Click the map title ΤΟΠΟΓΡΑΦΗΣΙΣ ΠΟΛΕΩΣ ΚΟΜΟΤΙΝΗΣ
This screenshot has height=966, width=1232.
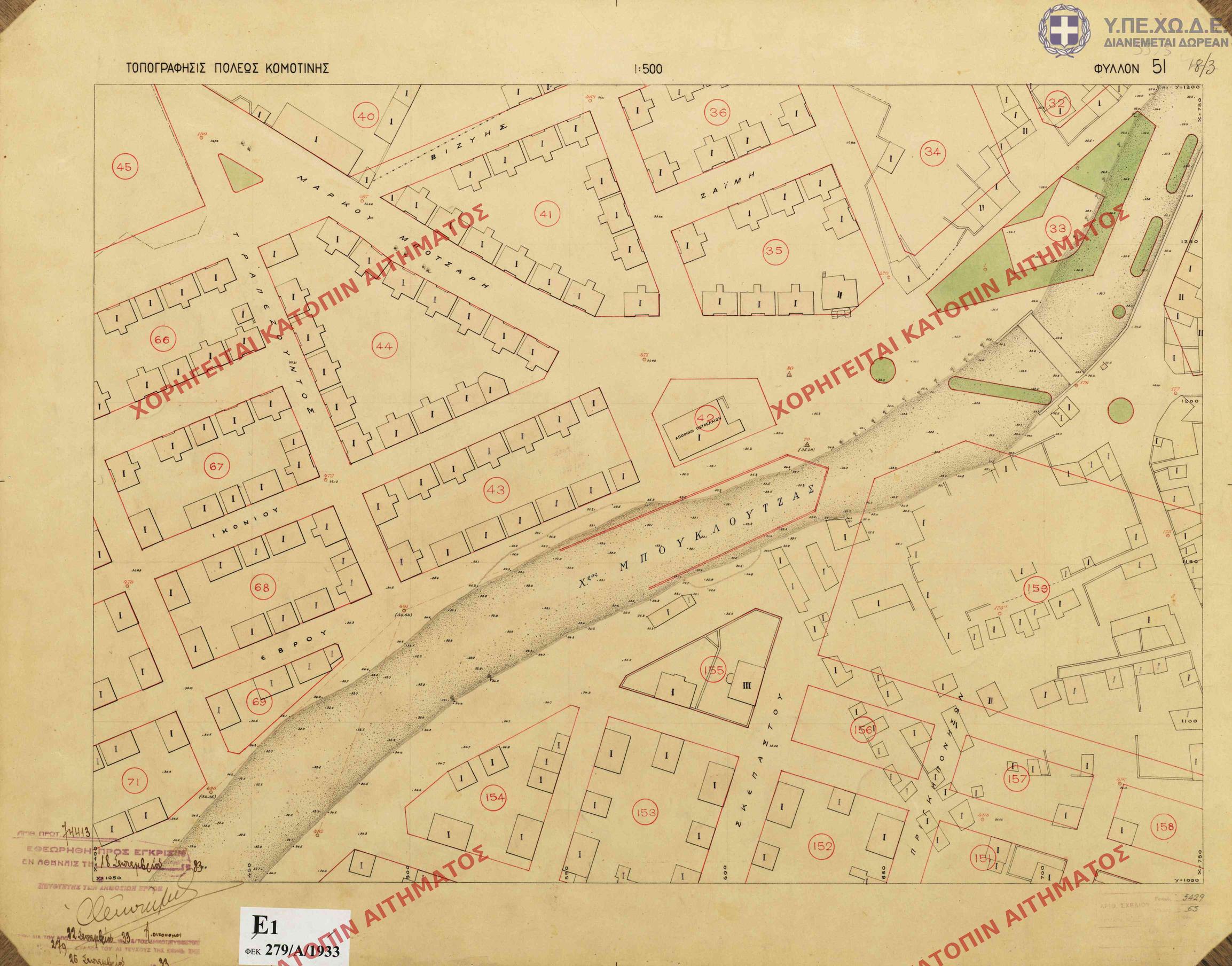point(227,69)
